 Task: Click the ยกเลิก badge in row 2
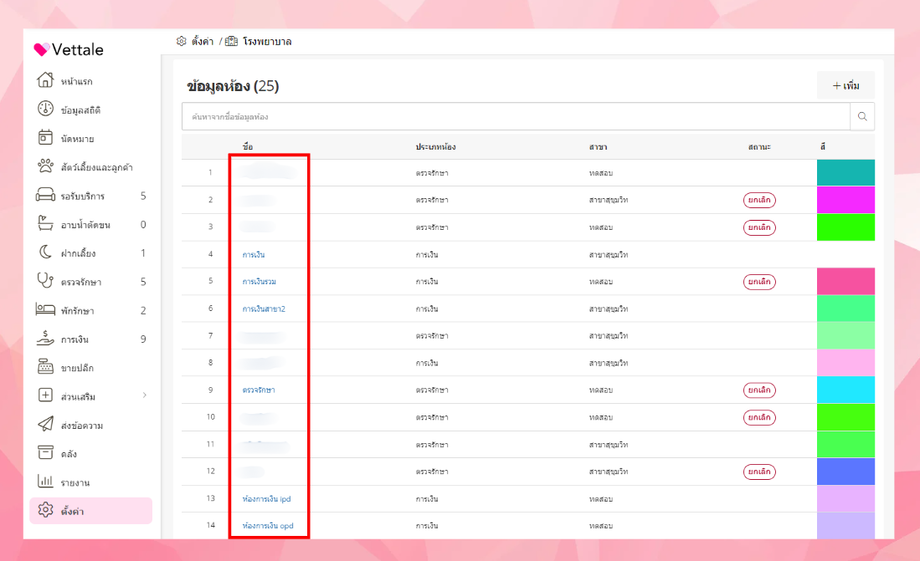759,200
